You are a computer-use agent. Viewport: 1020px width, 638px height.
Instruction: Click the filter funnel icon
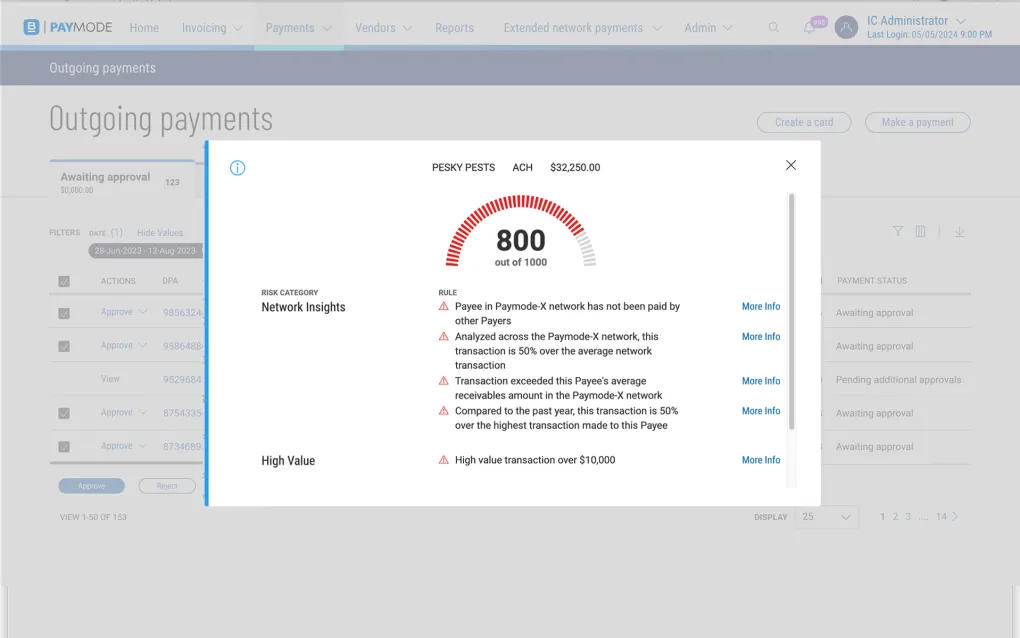tap(898, 232)
